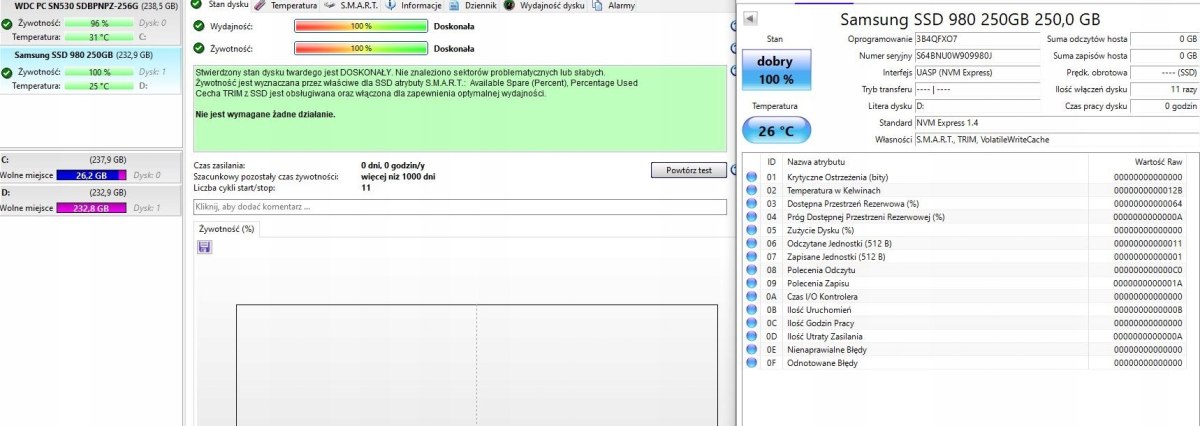
Task: Click blue orb beside Nienaprawialne Błędy
Action: 752,350
